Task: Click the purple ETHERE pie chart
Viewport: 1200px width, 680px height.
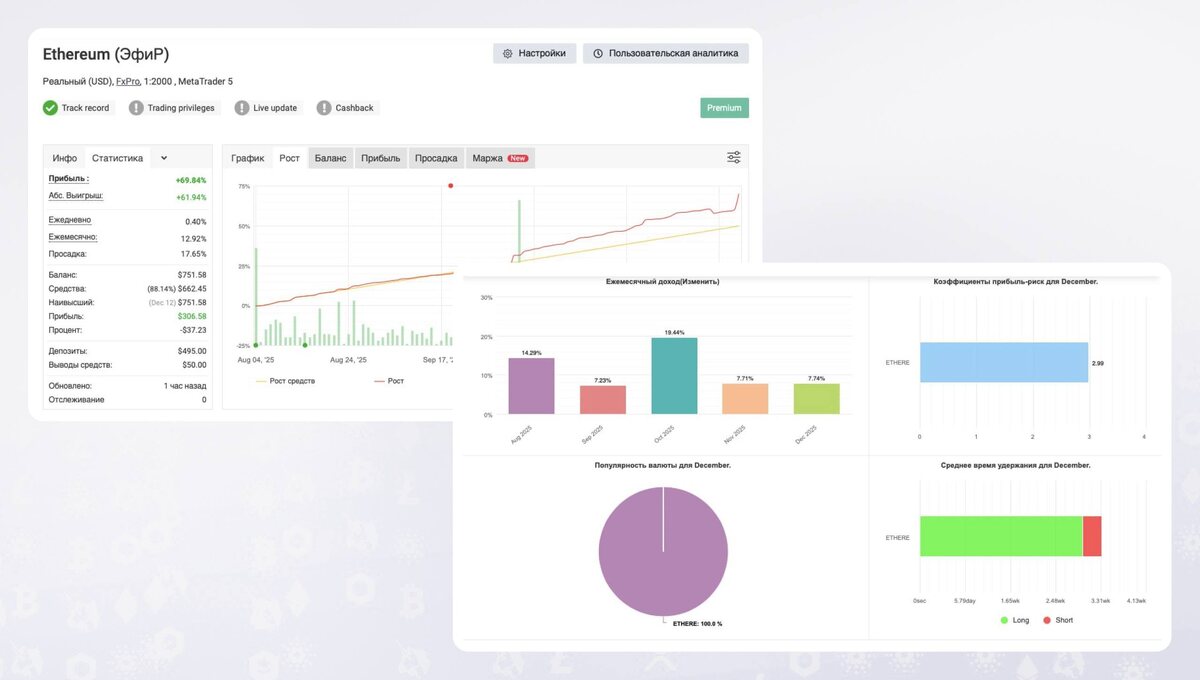Action: [x=663, y=551]
